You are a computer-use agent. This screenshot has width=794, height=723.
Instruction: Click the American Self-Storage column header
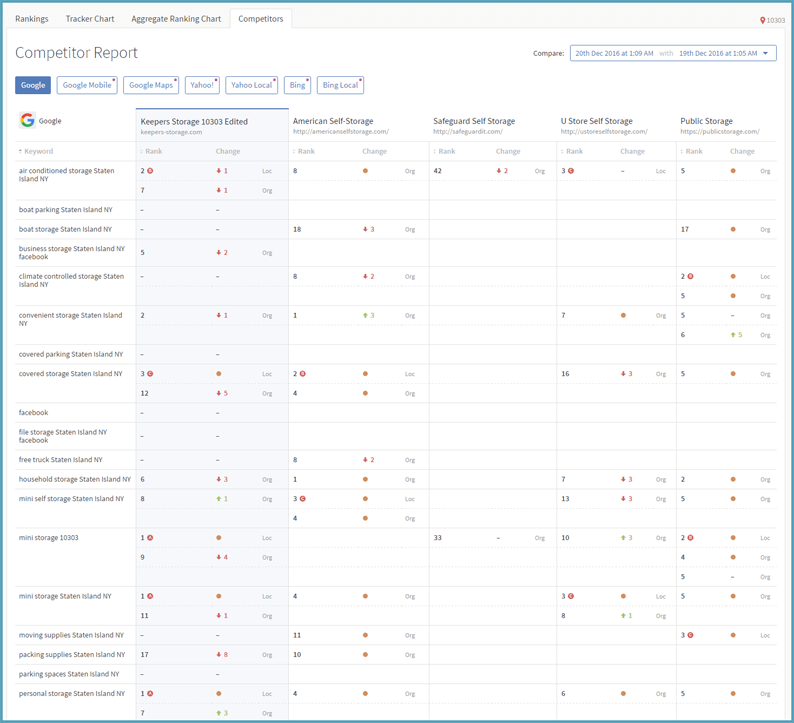tap(333, 121)
